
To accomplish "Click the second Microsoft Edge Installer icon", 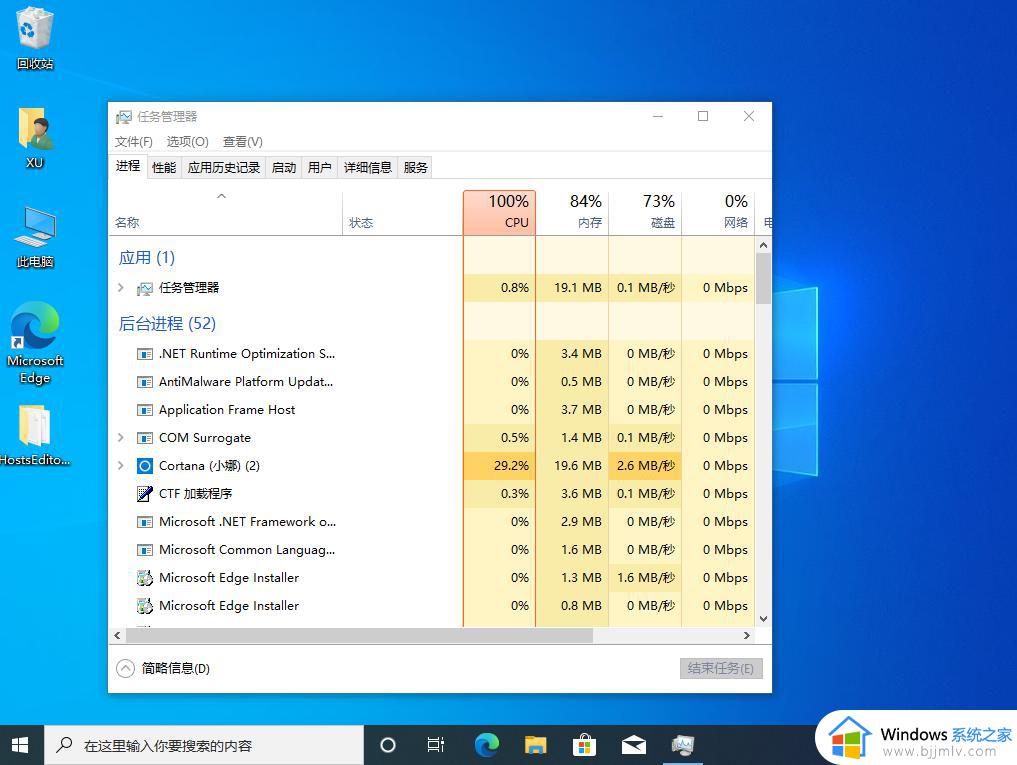I will (x=145, y=606).
